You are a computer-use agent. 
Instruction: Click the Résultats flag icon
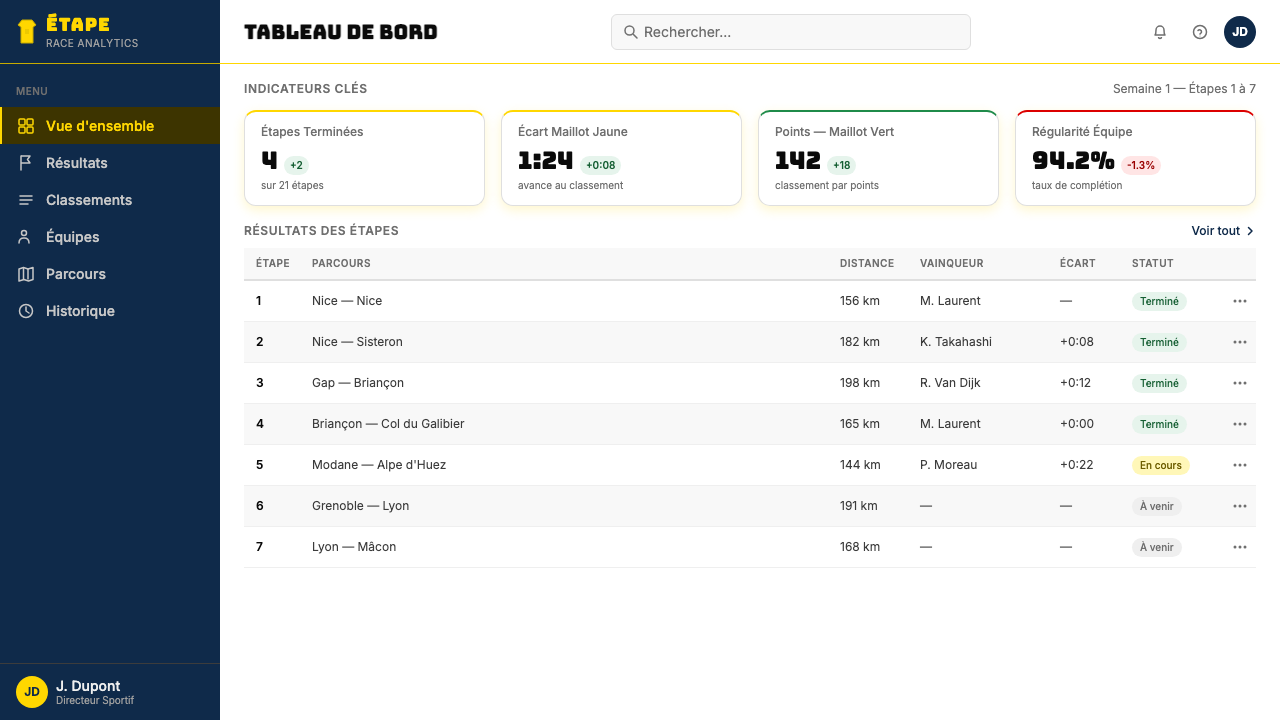tap(26, 163)
